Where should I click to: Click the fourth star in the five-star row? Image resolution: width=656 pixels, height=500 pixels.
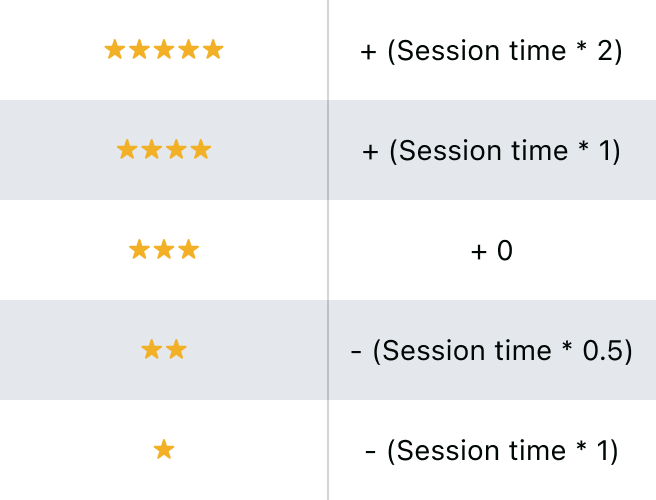(189, 50)
